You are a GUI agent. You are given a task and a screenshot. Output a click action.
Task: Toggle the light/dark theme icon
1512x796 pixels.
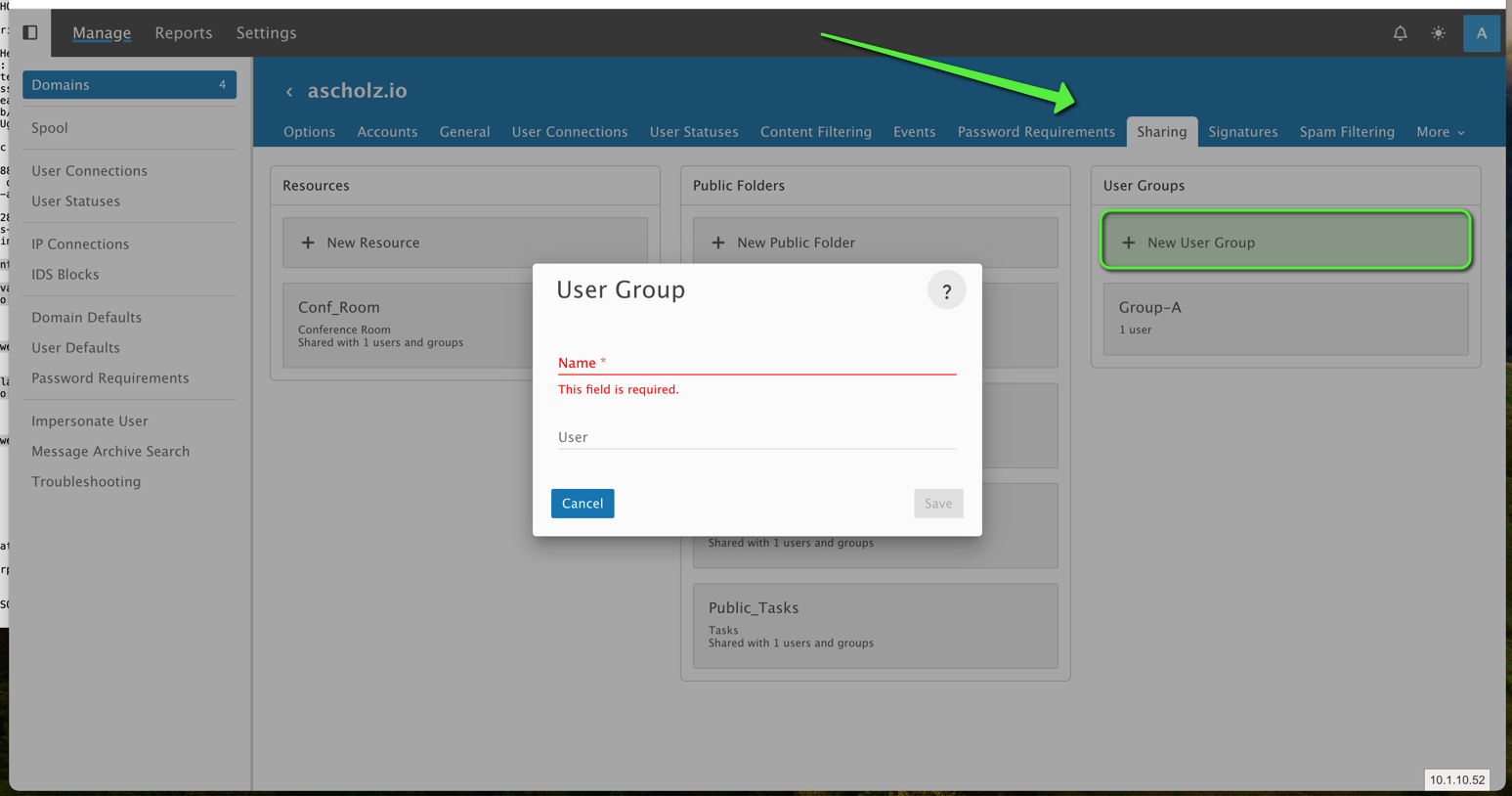1438,33
